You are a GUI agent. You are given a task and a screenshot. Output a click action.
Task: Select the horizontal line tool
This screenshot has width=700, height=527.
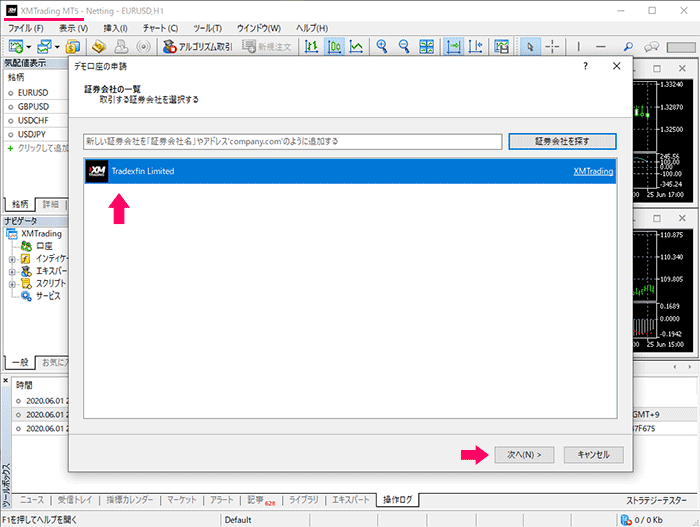click(x=601, y=46)
